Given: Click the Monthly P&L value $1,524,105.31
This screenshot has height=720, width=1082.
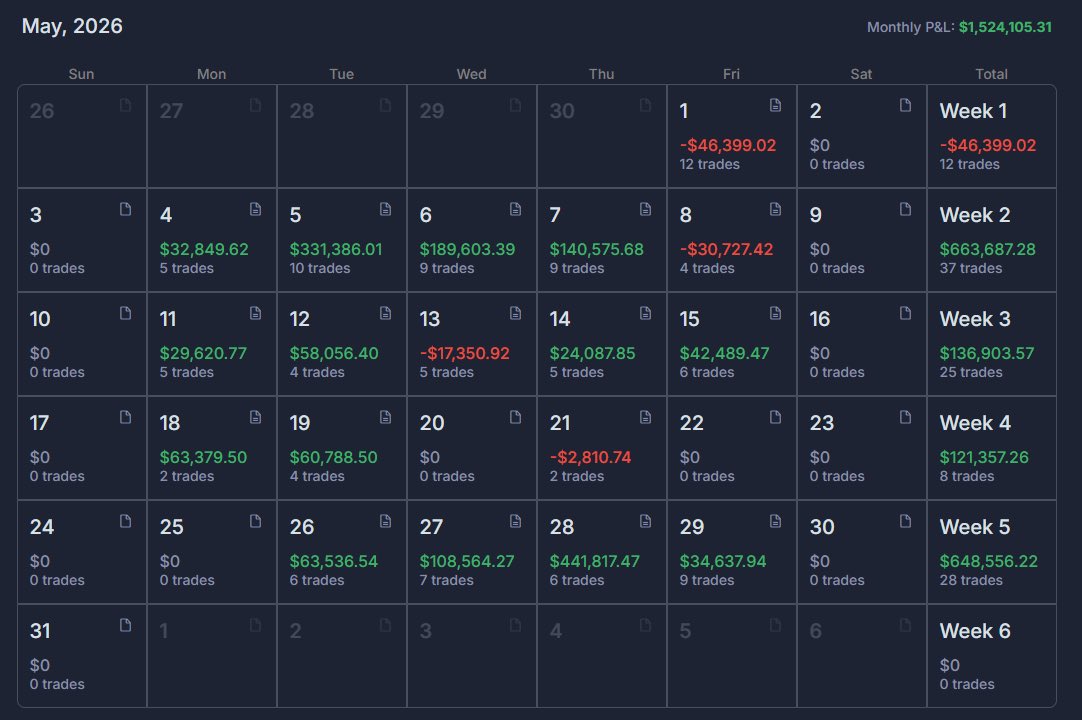Looking at the screenshot, I should [1005, 27].
